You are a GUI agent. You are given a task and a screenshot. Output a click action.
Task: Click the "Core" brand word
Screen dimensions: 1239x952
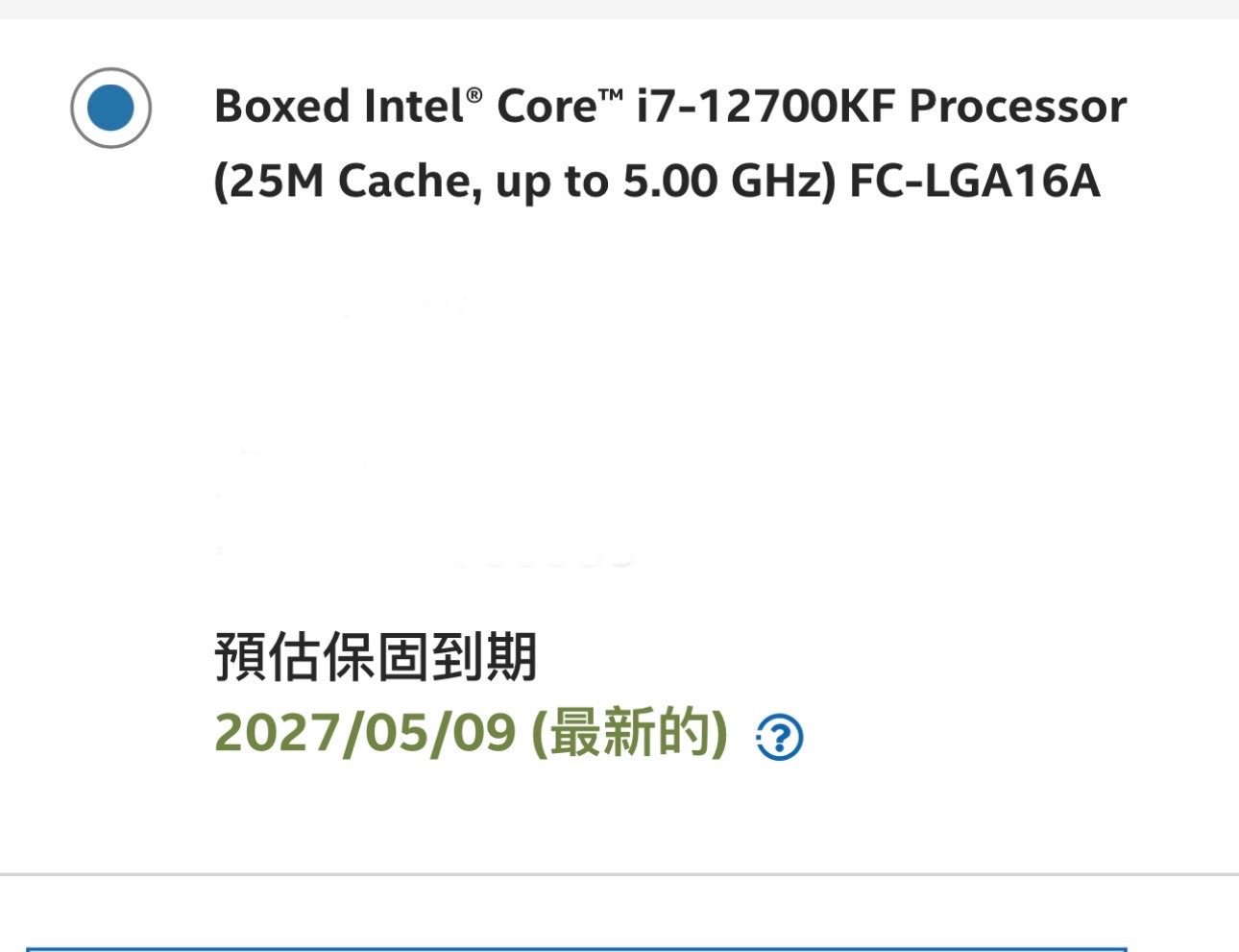pos(547,106)
